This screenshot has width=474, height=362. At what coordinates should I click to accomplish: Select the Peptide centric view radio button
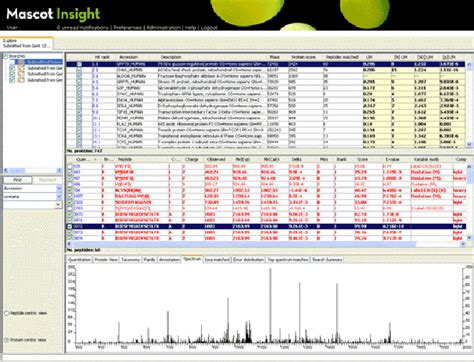(x=6, y=313)
